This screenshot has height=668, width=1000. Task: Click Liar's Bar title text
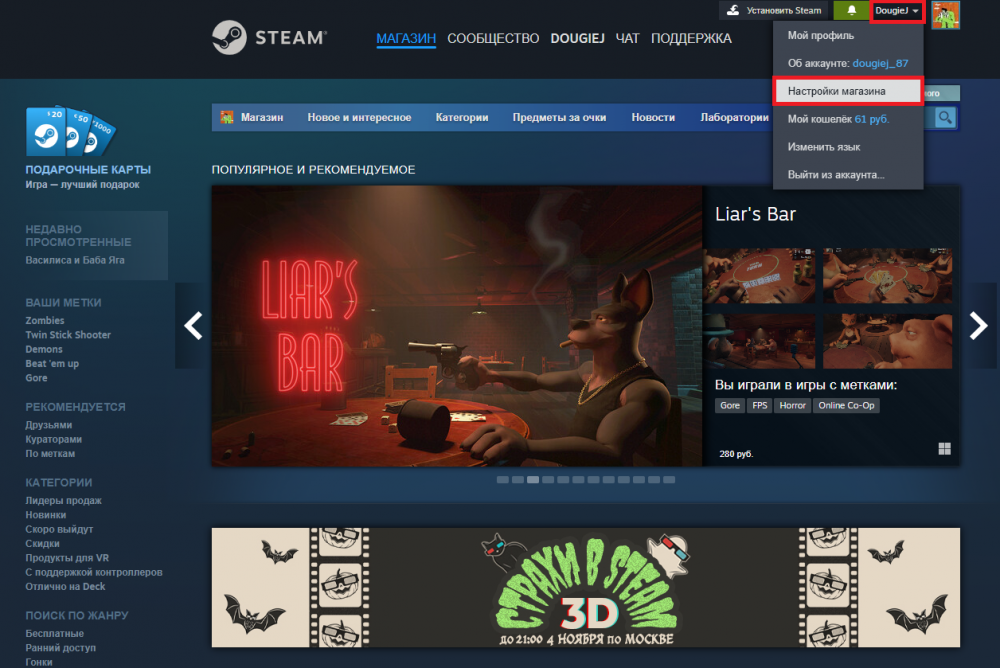[x=755, y=214]
